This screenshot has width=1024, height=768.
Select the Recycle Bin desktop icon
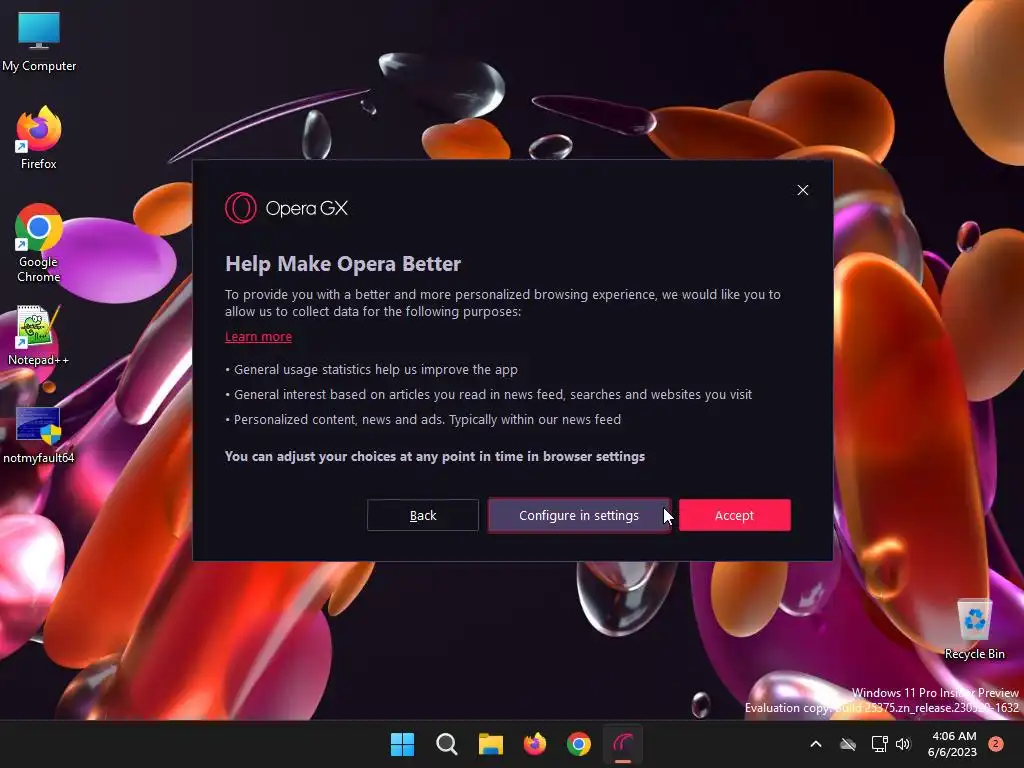tap(974, 630)
